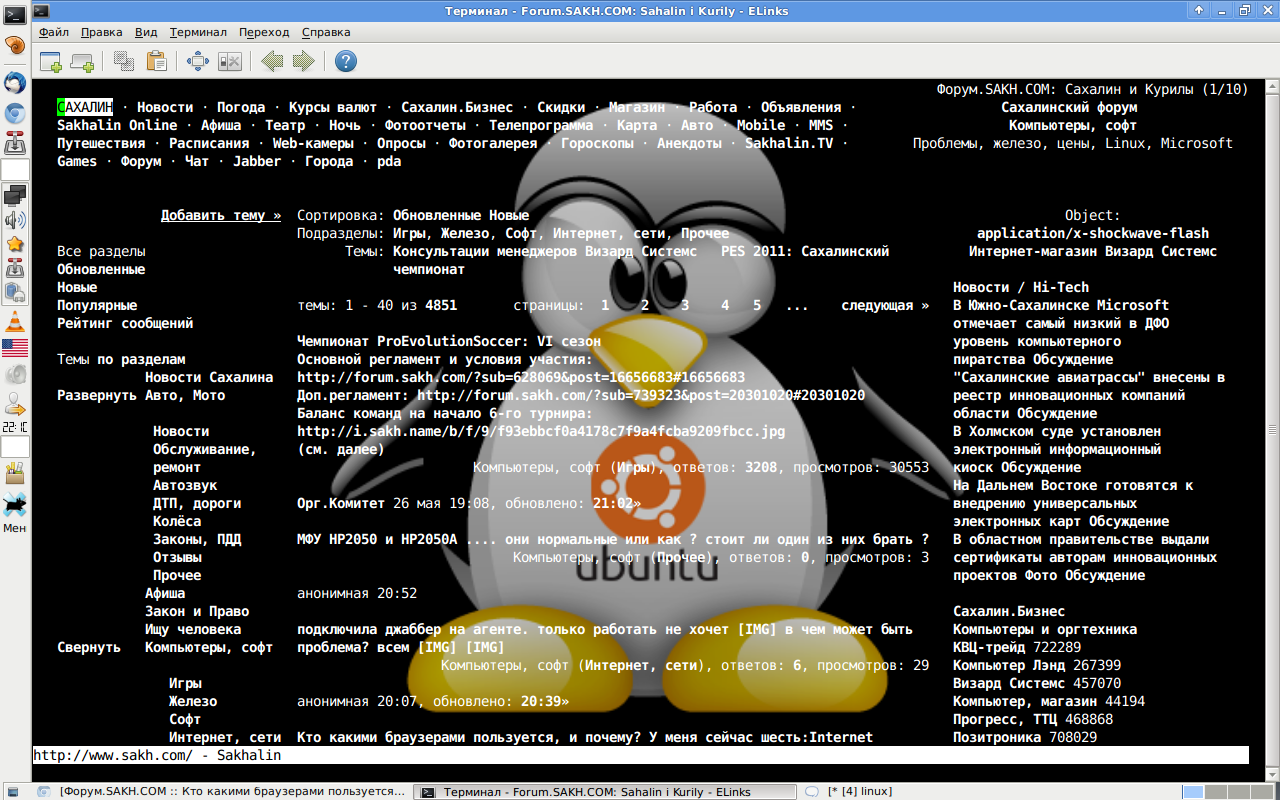Open the Интернет, сети subcategory at bottom
The image size is (1280, 800).
(225, 737)
